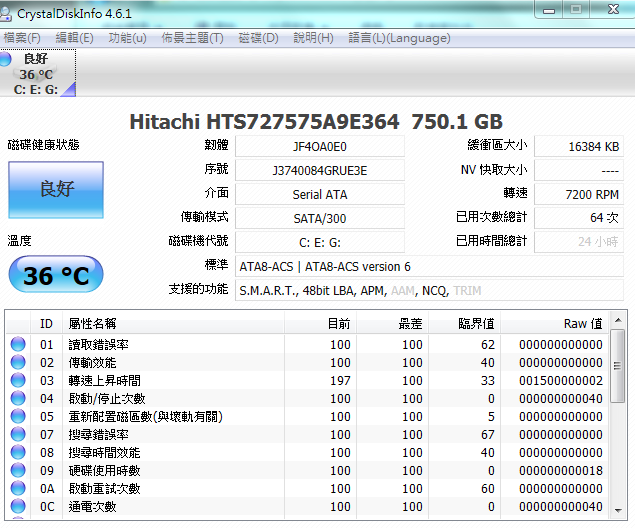635x528 pixels.
Task: Click the ID column header
Action: point(46,324)
